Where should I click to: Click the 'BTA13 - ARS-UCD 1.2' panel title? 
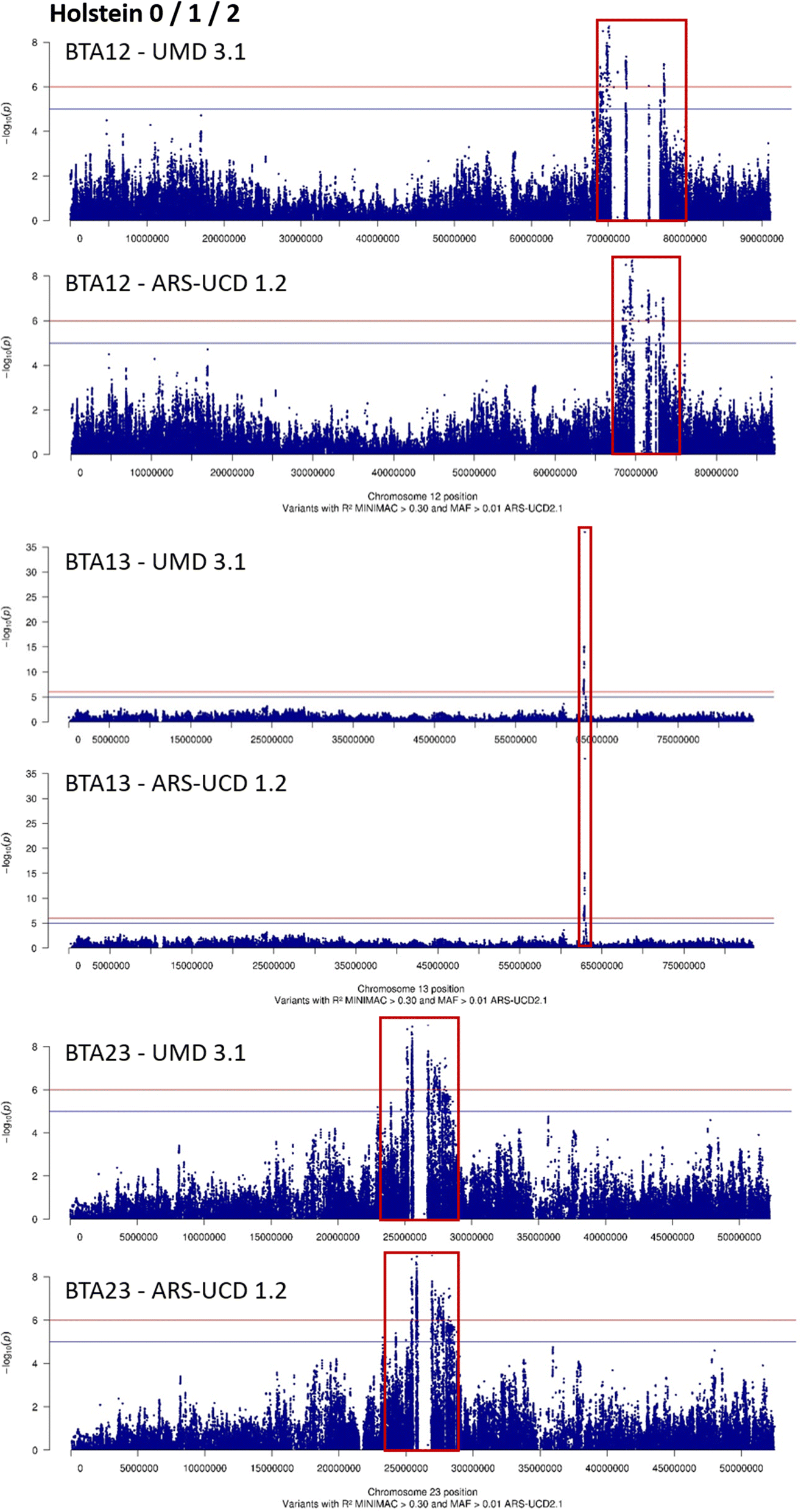click(175, 784)
